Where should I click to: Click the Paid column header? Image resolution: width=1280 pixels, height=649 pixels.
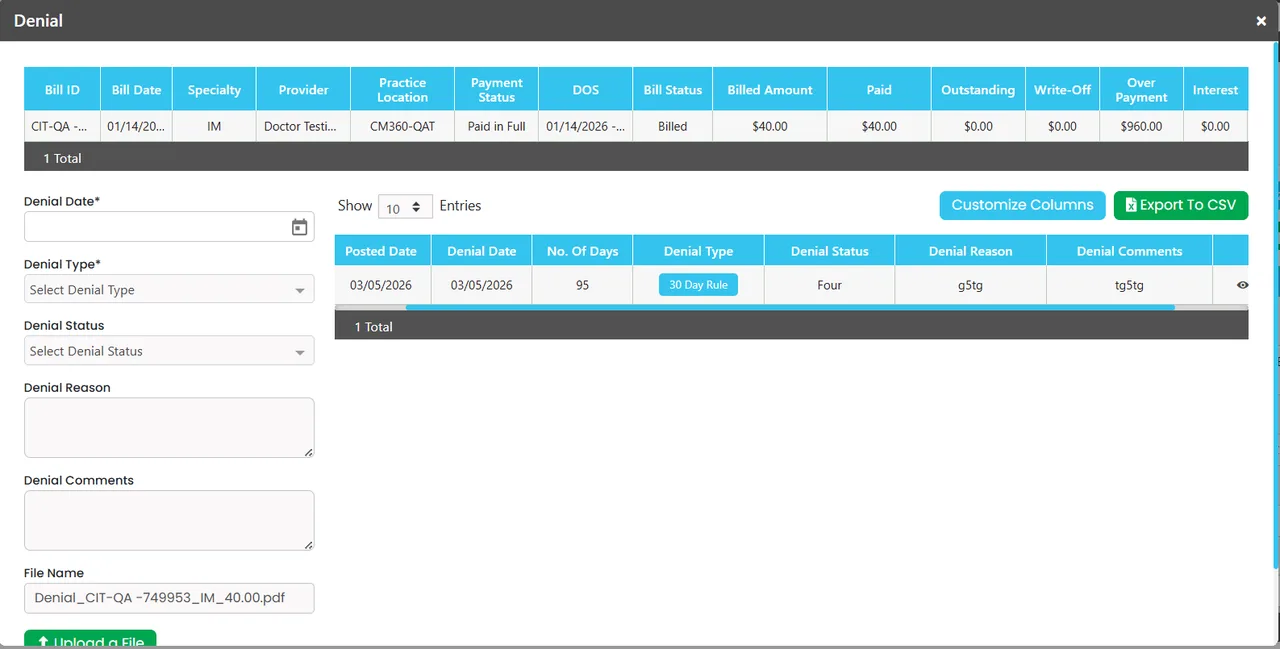click(x=879, y=90)
